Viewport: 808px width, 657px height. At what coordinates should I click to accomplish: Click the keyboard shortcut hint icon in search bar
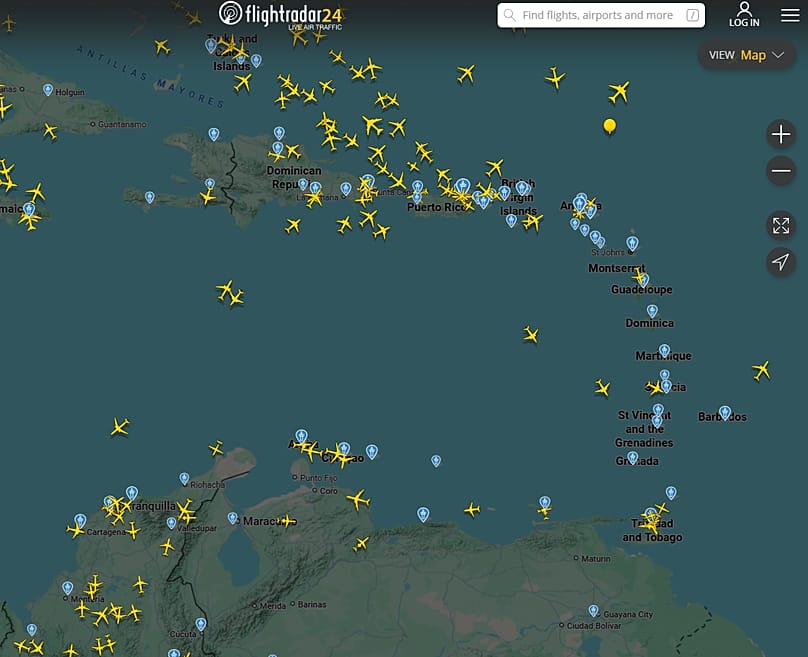(x=693, y=15)
